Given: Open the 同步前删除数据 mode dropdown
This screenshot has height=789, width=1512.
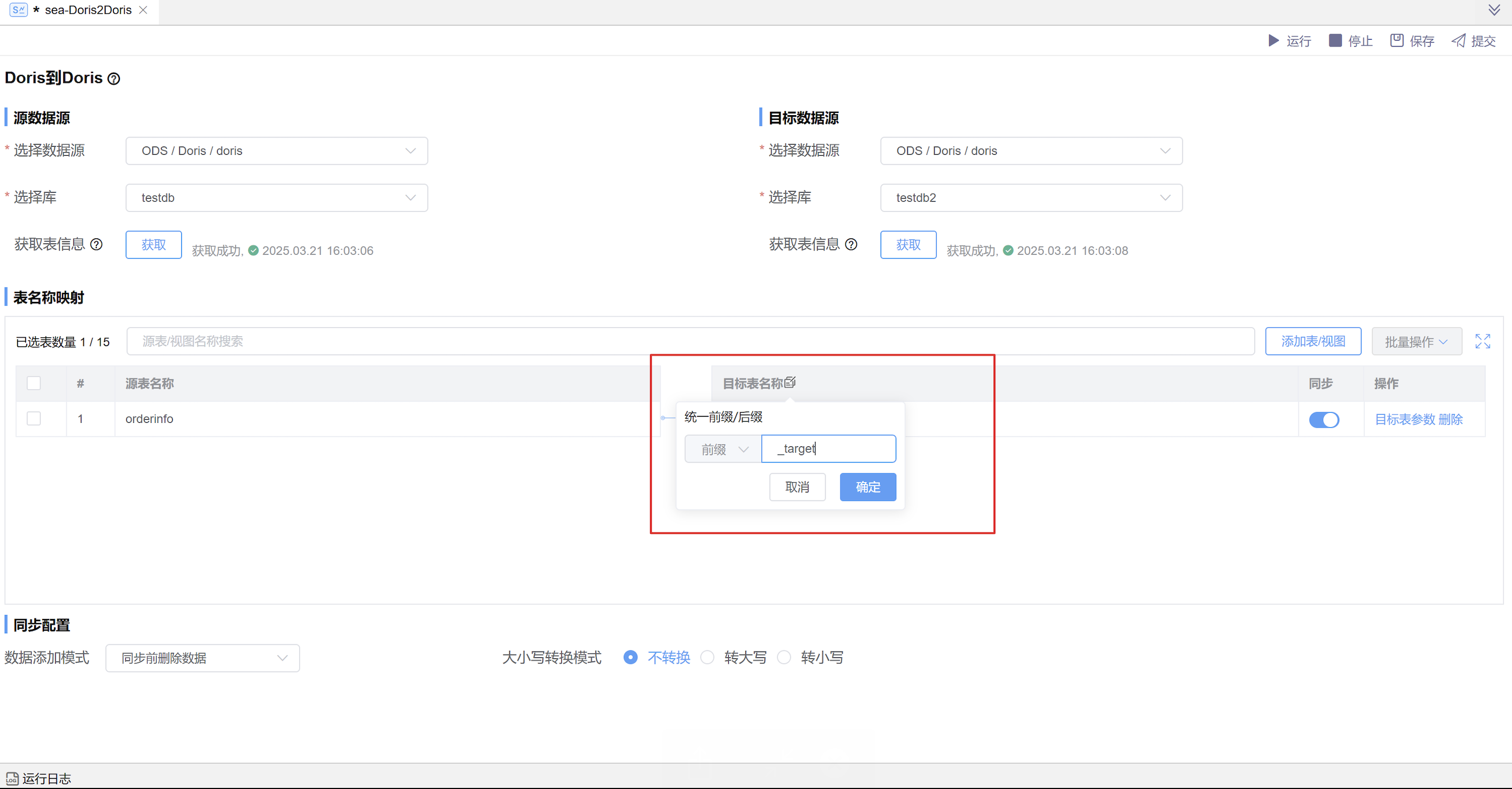Looking at the screenshot, I should 202,658.
